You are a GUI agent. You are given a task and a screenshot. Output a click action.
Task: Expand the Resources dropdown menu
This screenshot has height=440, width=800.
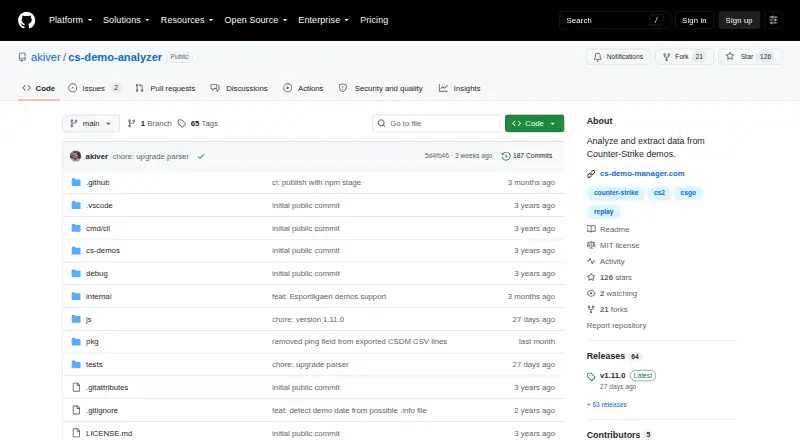point(187,20)
